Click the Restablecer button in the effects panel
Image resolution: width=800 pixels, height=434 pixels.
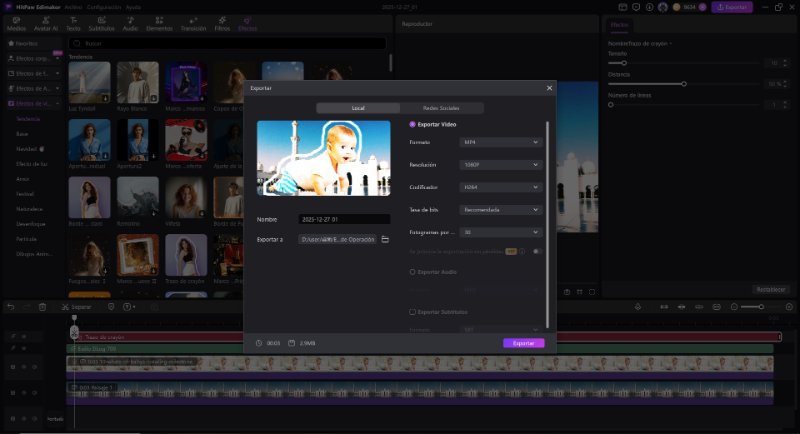click(770, 289)
